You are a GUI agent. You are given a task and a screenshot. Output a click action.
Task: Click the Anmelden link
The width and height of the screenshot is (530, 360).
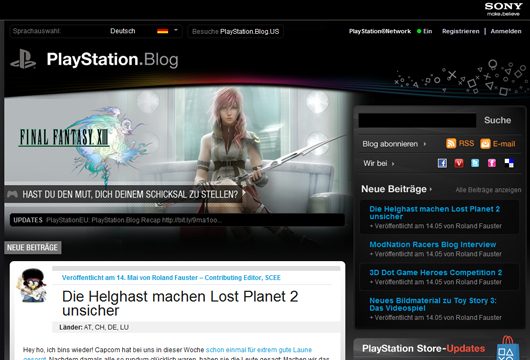[x=506, y=31]
